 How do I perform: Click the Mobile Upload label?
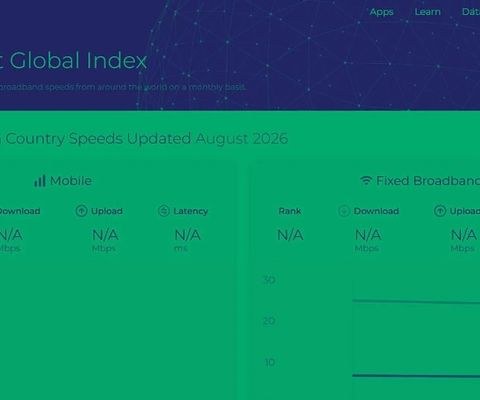click(107, 211)
